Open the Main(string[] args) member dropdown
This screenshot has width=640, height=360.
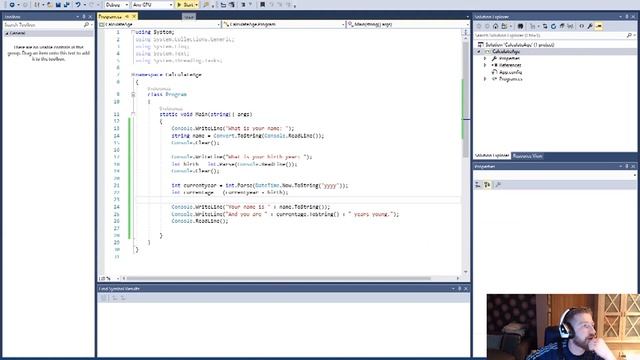pos(407,24)
